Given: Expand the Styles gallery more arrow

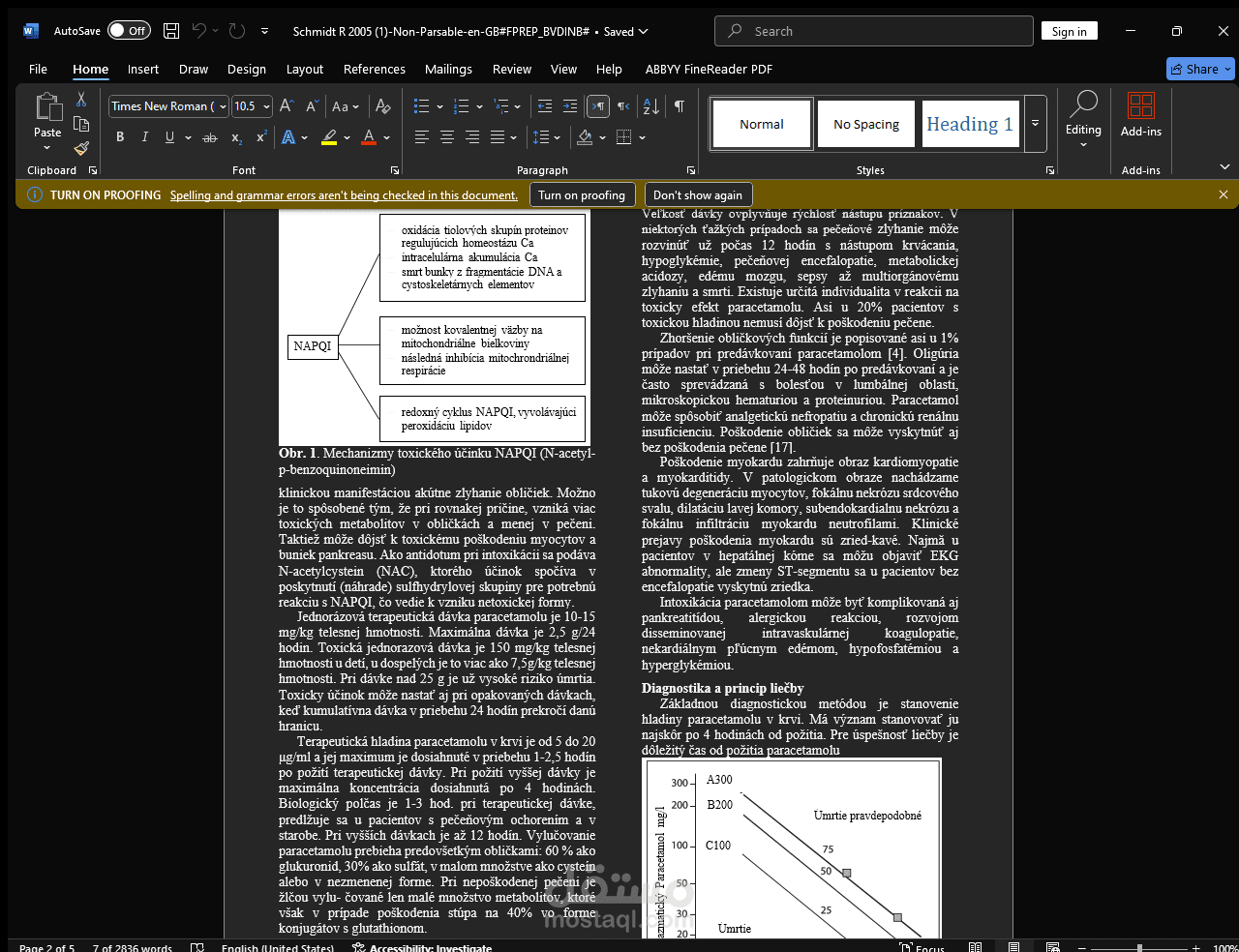Looking at the screenshot, I should (1035, 124).
